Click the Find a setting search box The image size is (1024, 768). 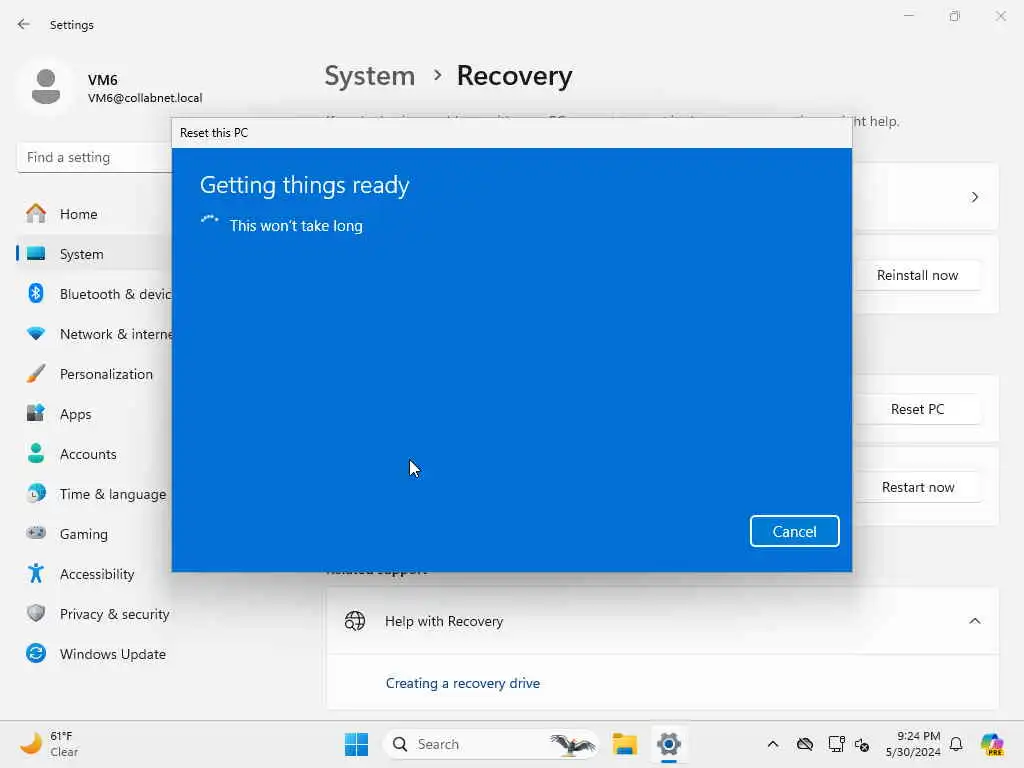[95, 157]
